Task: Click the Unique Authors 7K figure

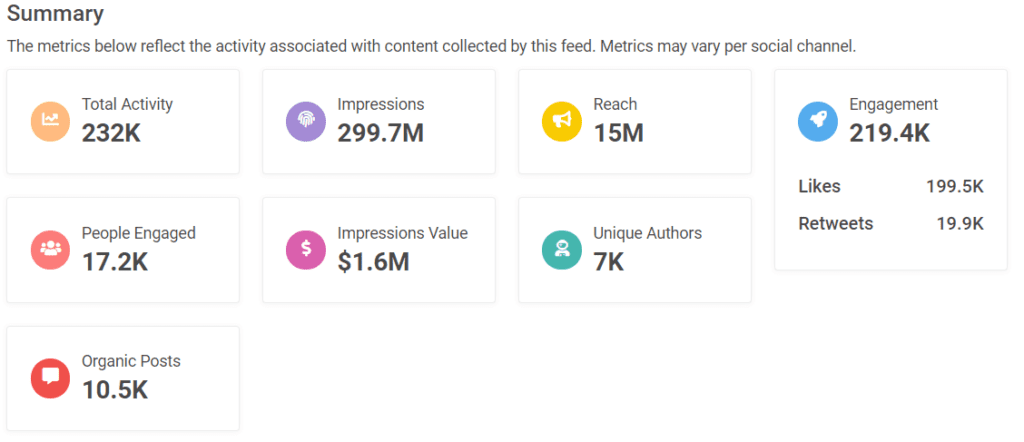Action: click(x=609, y=262)
